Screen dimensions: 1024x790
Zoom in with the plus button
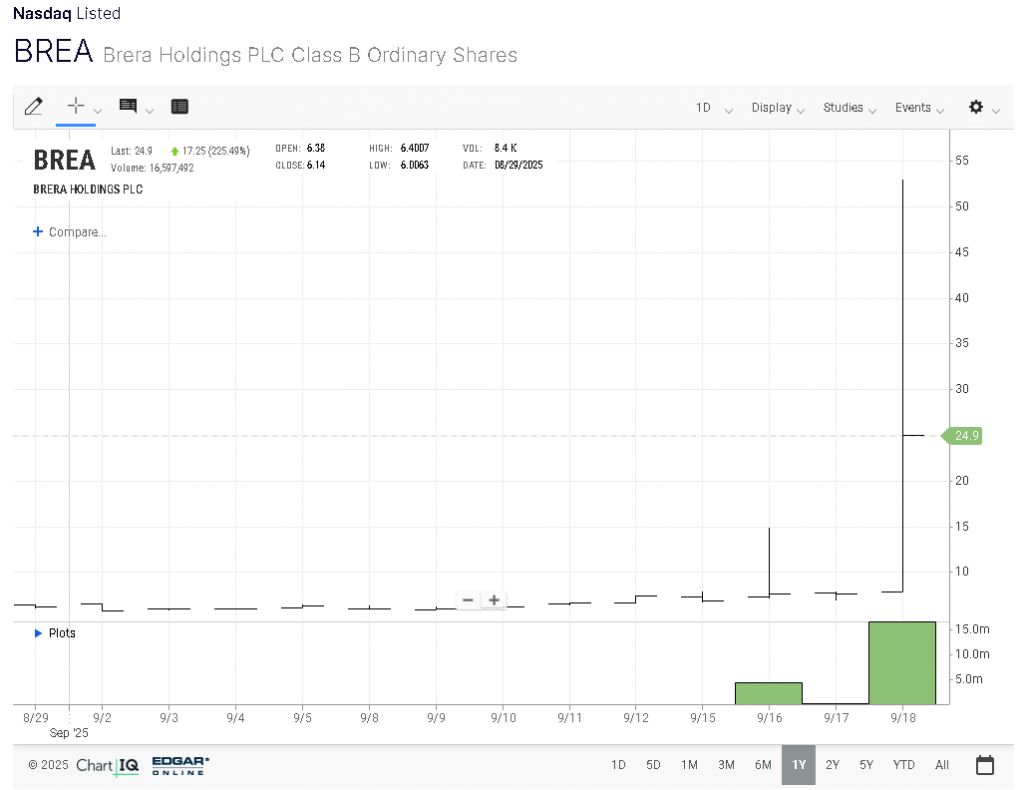(494, 600)
